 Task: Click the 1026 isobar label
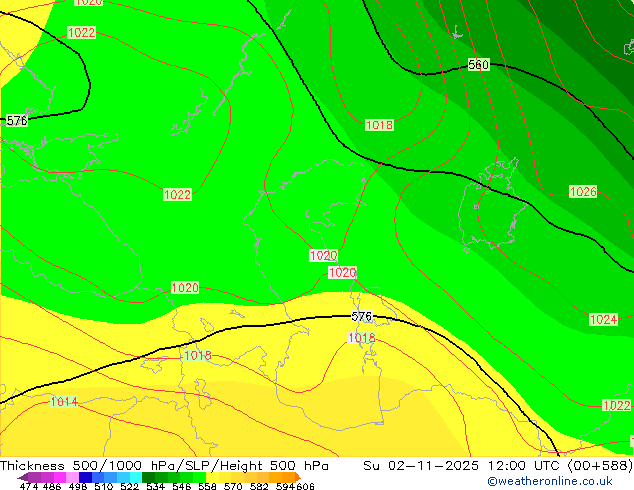pyautogui.click(x=583, y=192)
